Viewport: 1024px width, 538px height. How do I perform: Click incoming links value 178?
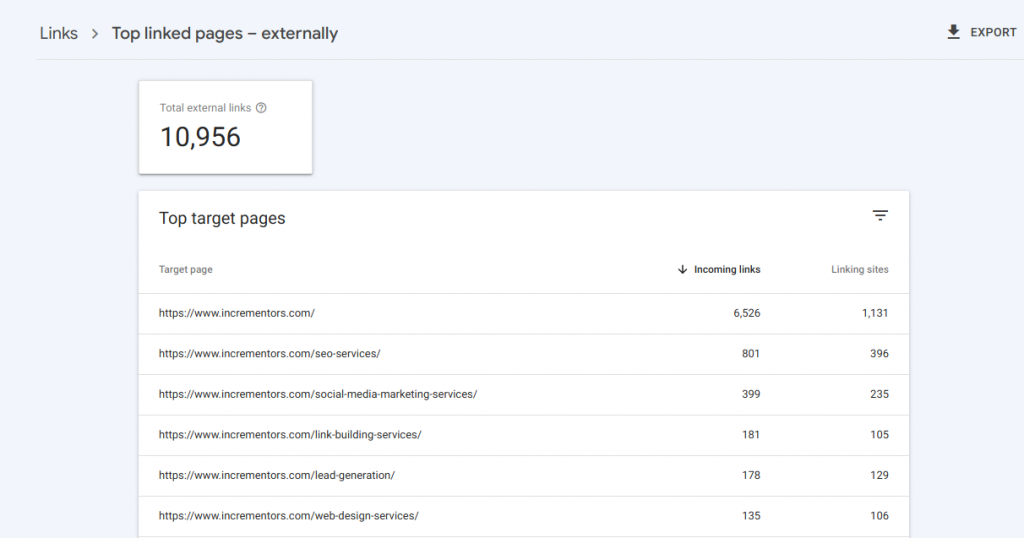click(751, 475)
